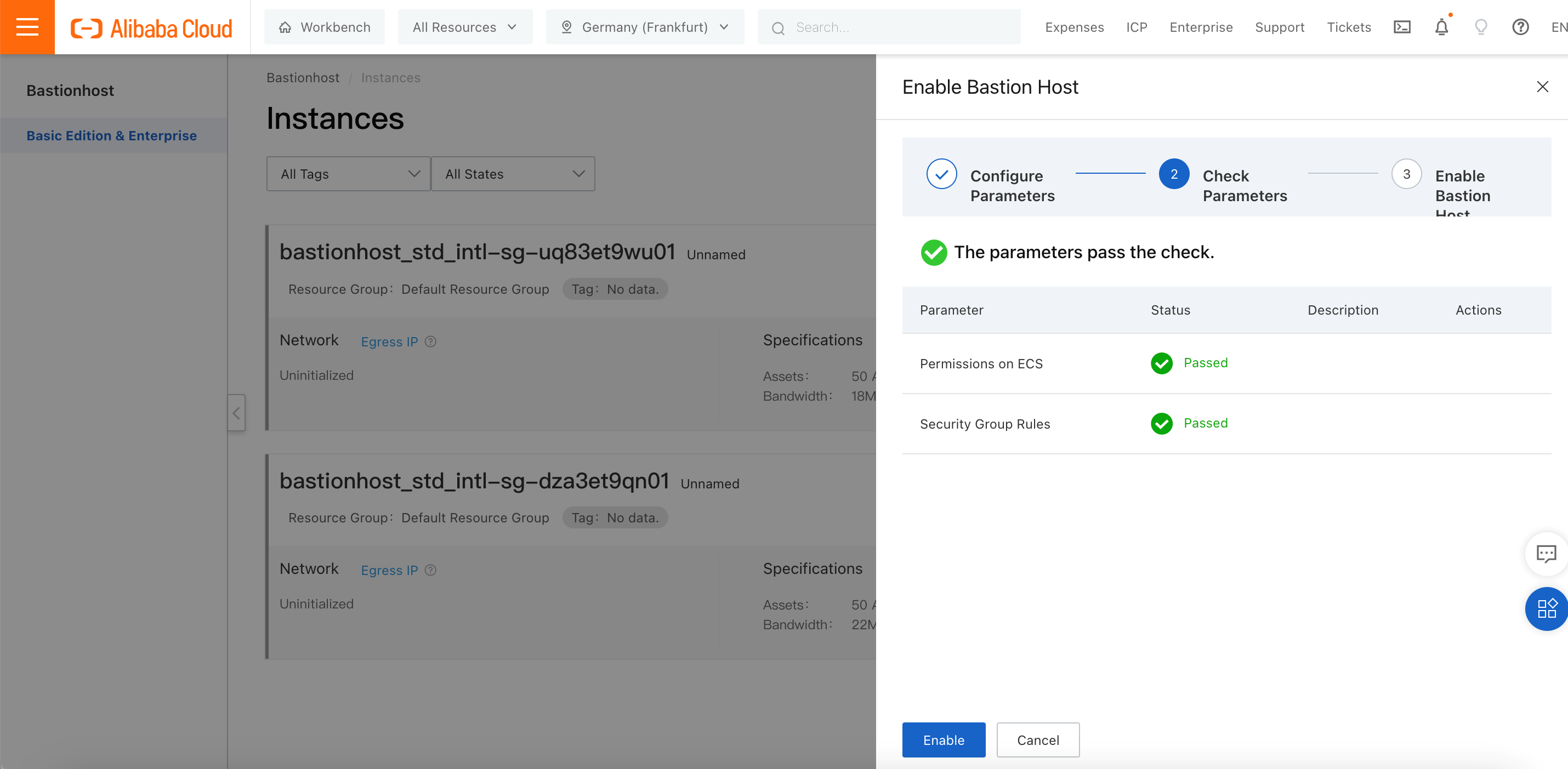
Task: Click the lightbulb suggestions icon
Action: [1481, 27]
